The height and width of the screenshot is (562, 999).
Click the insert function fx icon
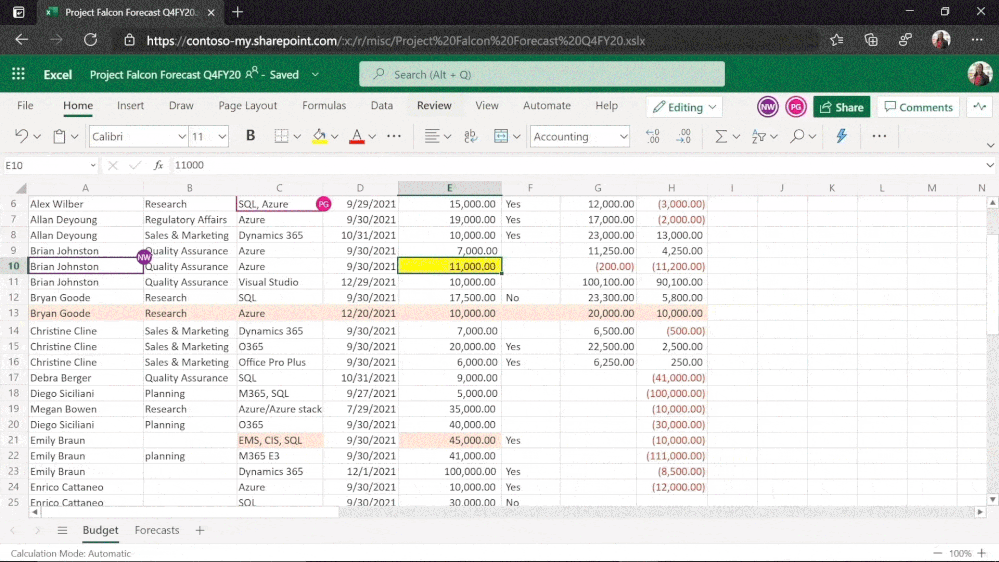click(158, 166)
